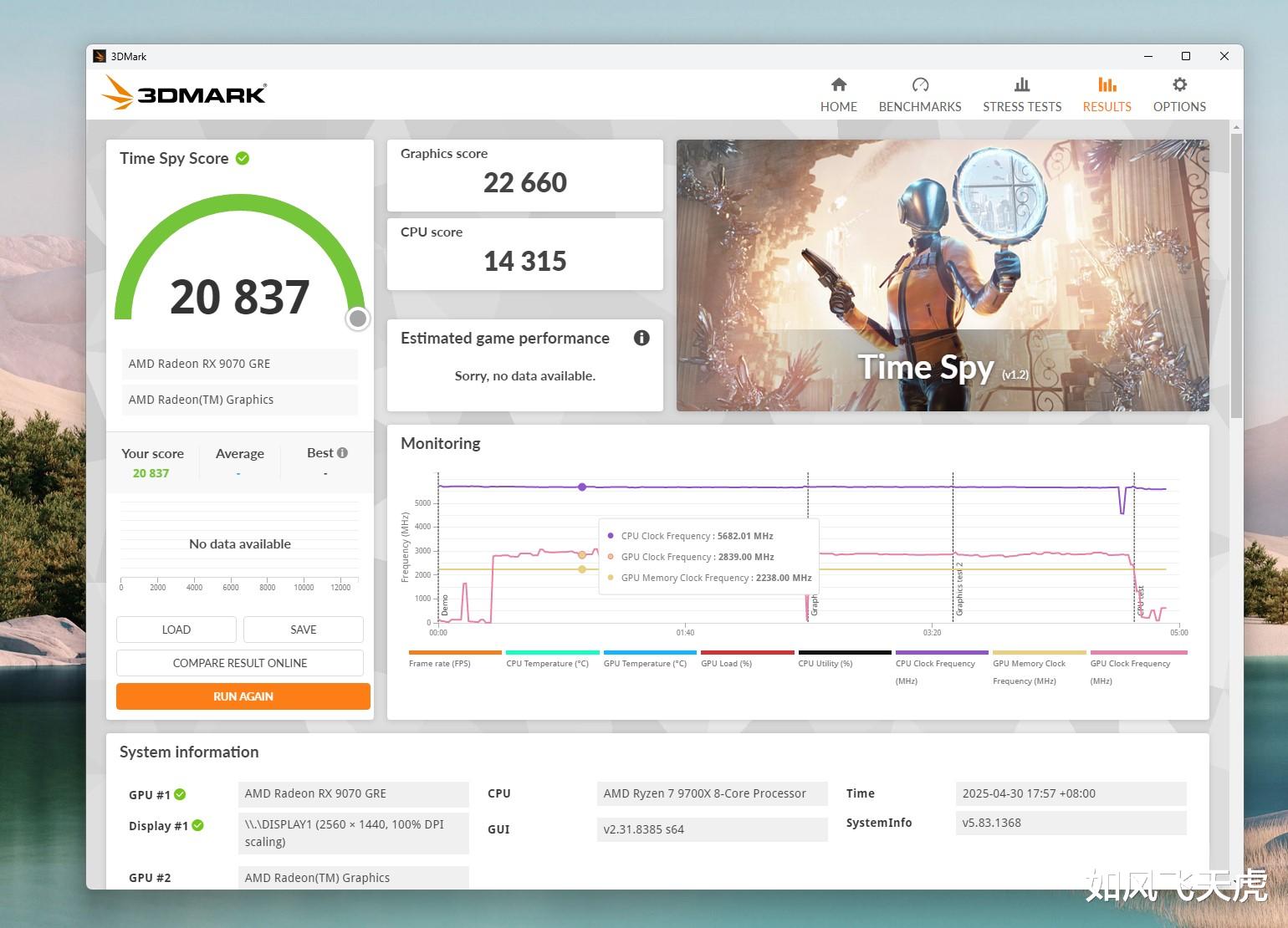Open the Home icon in navigation
Screen dimensions: 1288x928
click(839, 84)
